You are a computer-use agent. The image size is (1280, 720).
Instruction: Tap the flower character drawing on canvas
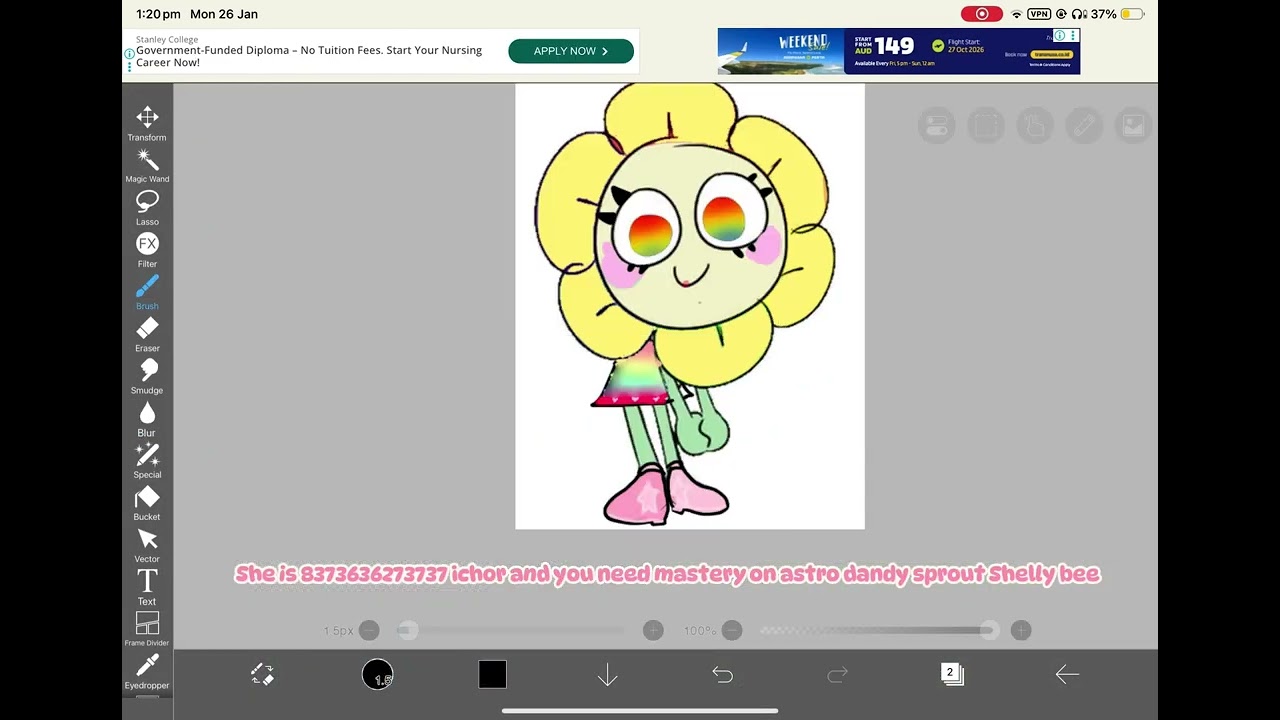[685, 304]
